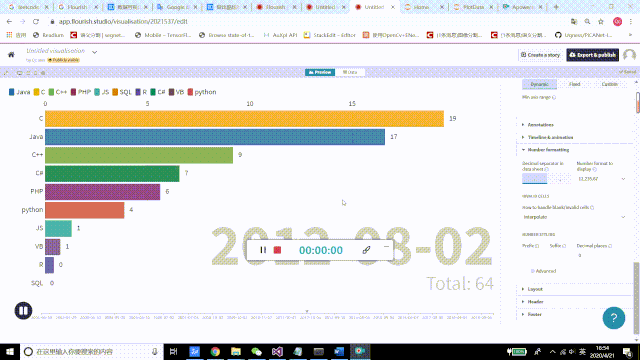Open the fullscreen preview arrow icon
640x360 pixels.
[x=6, y=73]
